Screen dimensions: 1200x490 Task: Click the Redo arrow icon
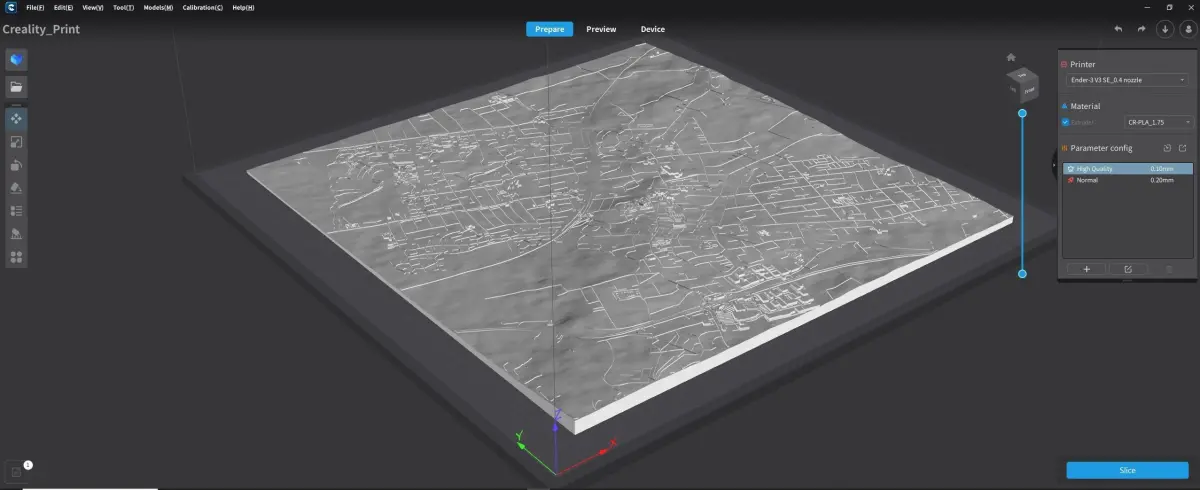pos(1142,29)
